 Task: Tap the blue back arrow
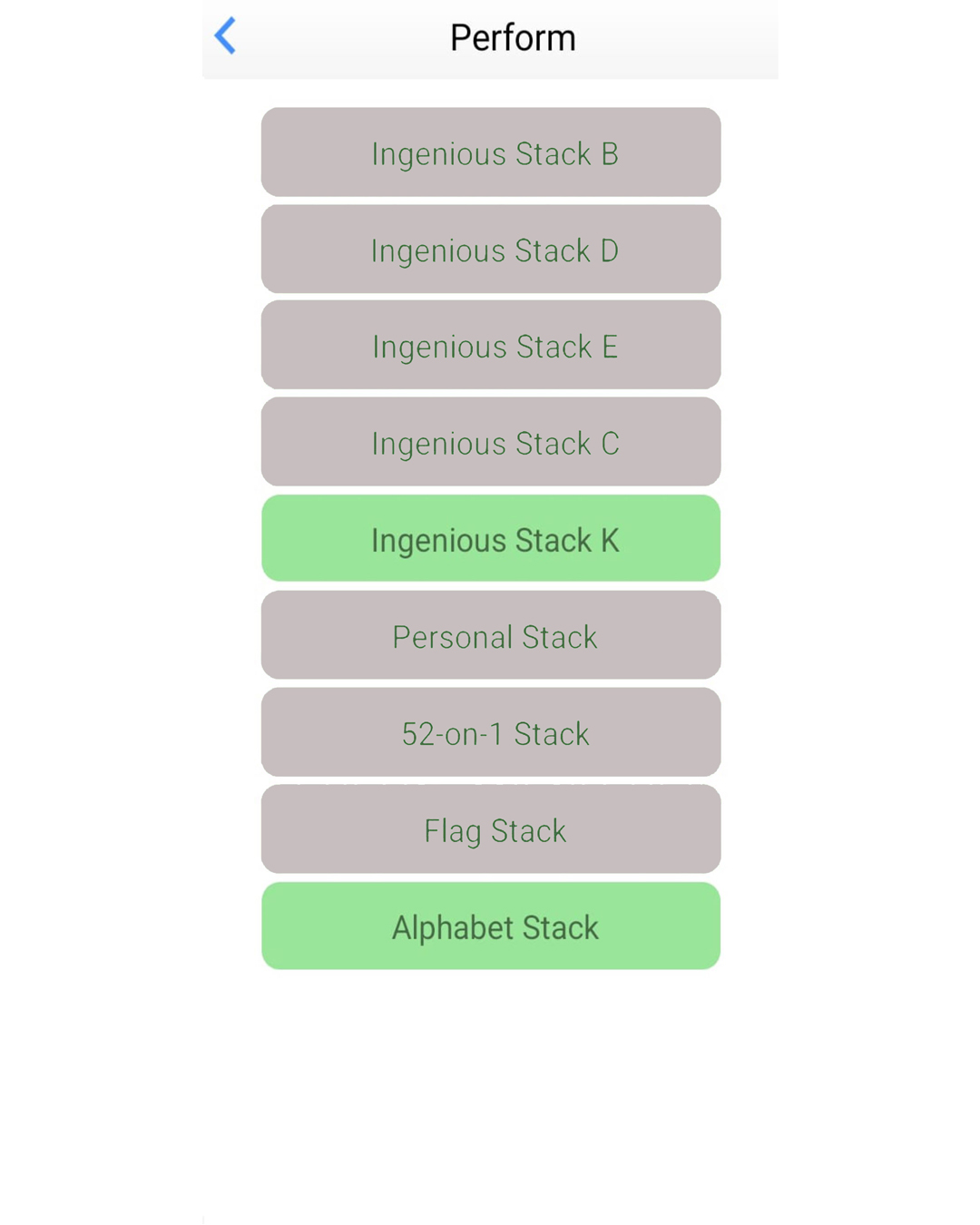[225, 36]
